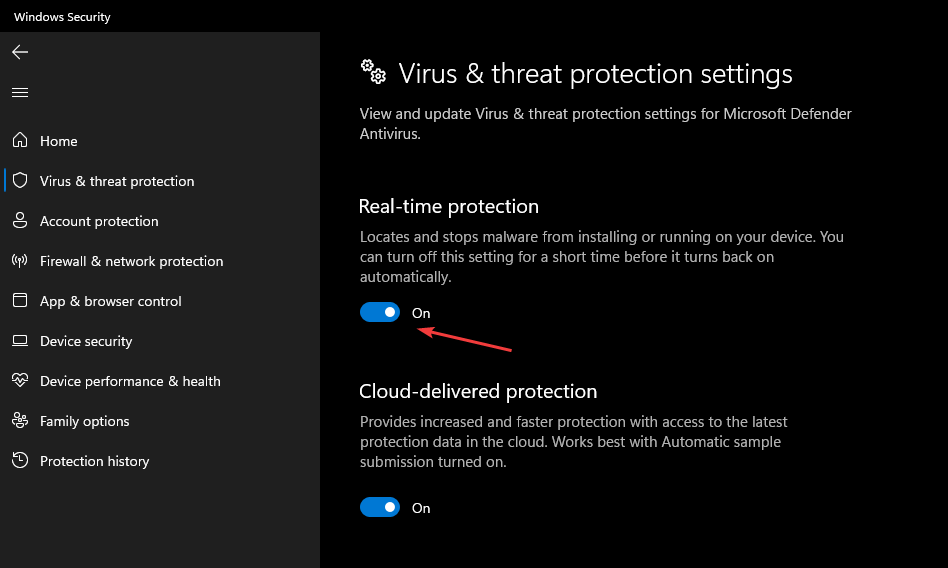Screen dimensions: 948x568
Task: Collapse the hamburger navigation menu
Action: point(20,92)
